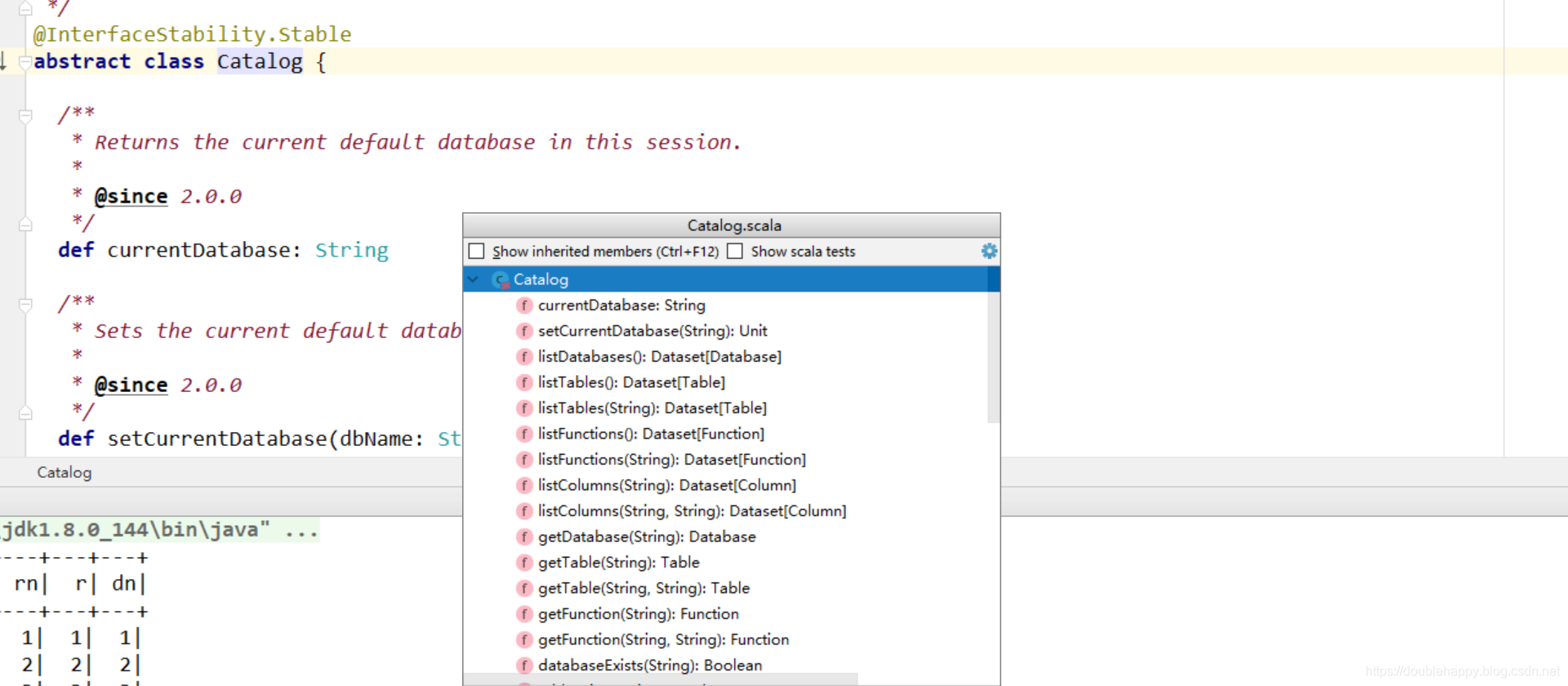Select listColumns(String): Dataset[Column] entry
The image size is (1568, 686).
[667, 485]
